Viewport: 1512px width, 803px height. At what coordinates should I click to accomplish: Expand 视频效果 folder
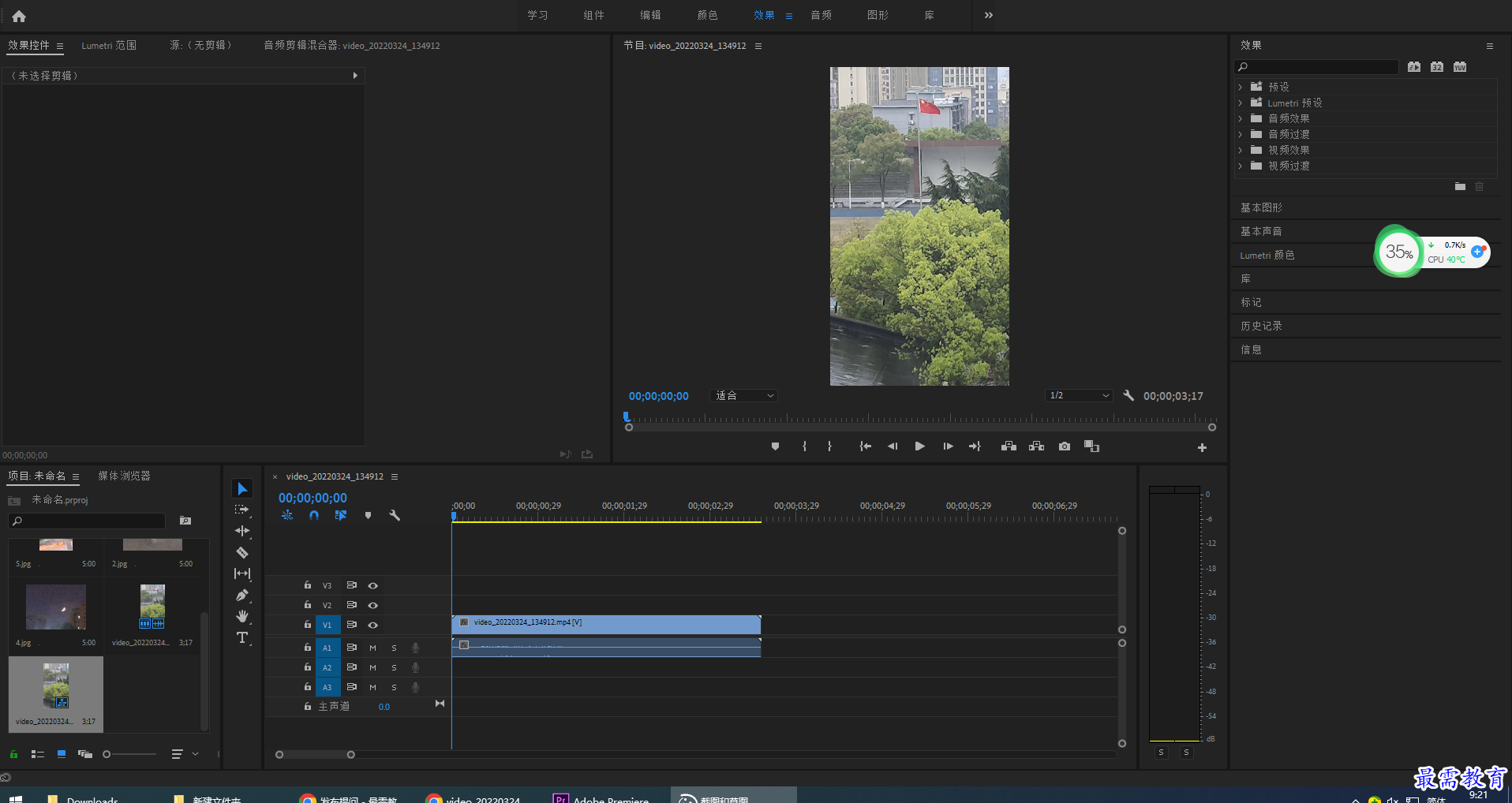(x=1241, y=150)
